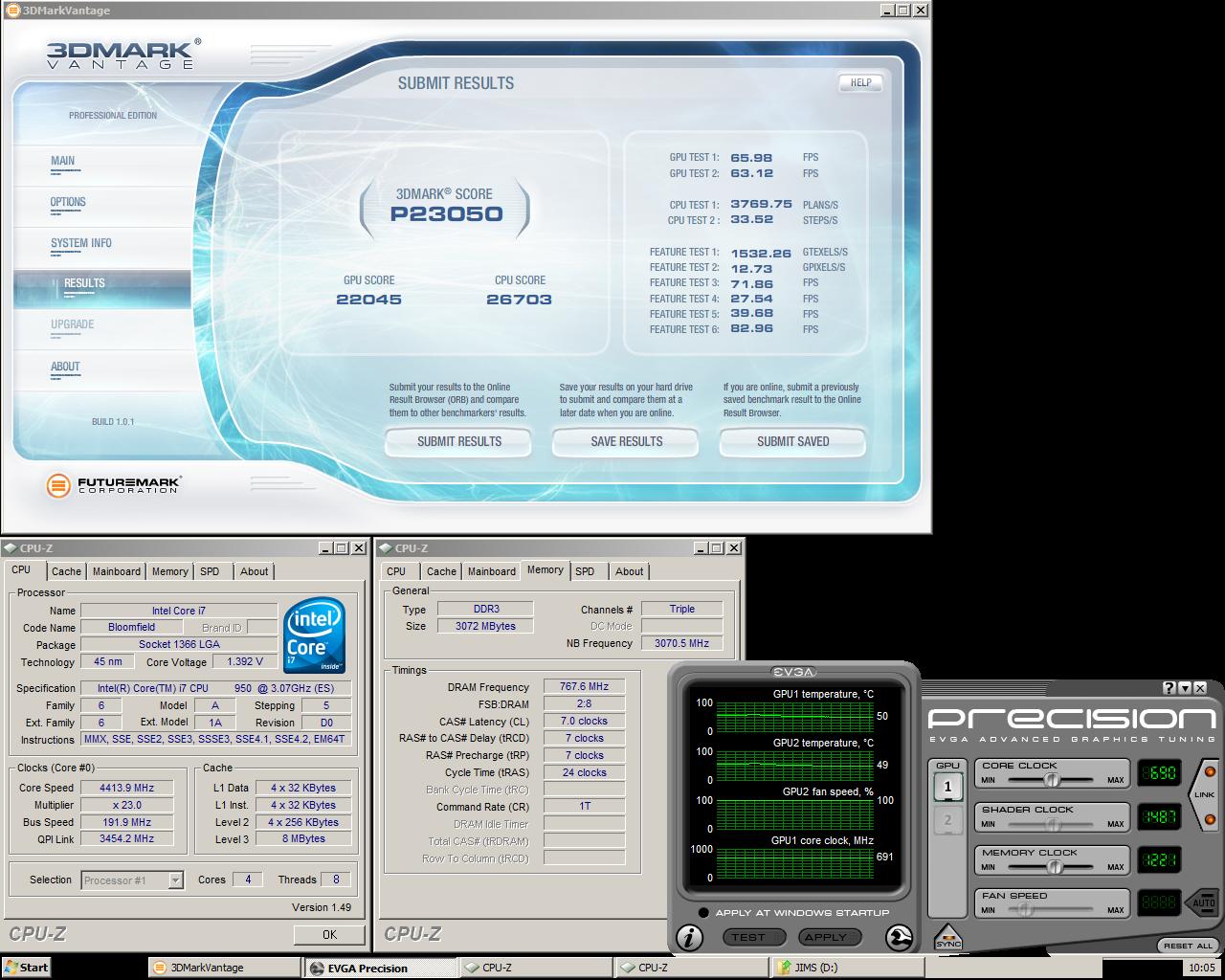The height and width of the screenshot is (980, 1225).
Task: Open SPD tab in left CPU-Z window
Action: (x=210, y=571)
